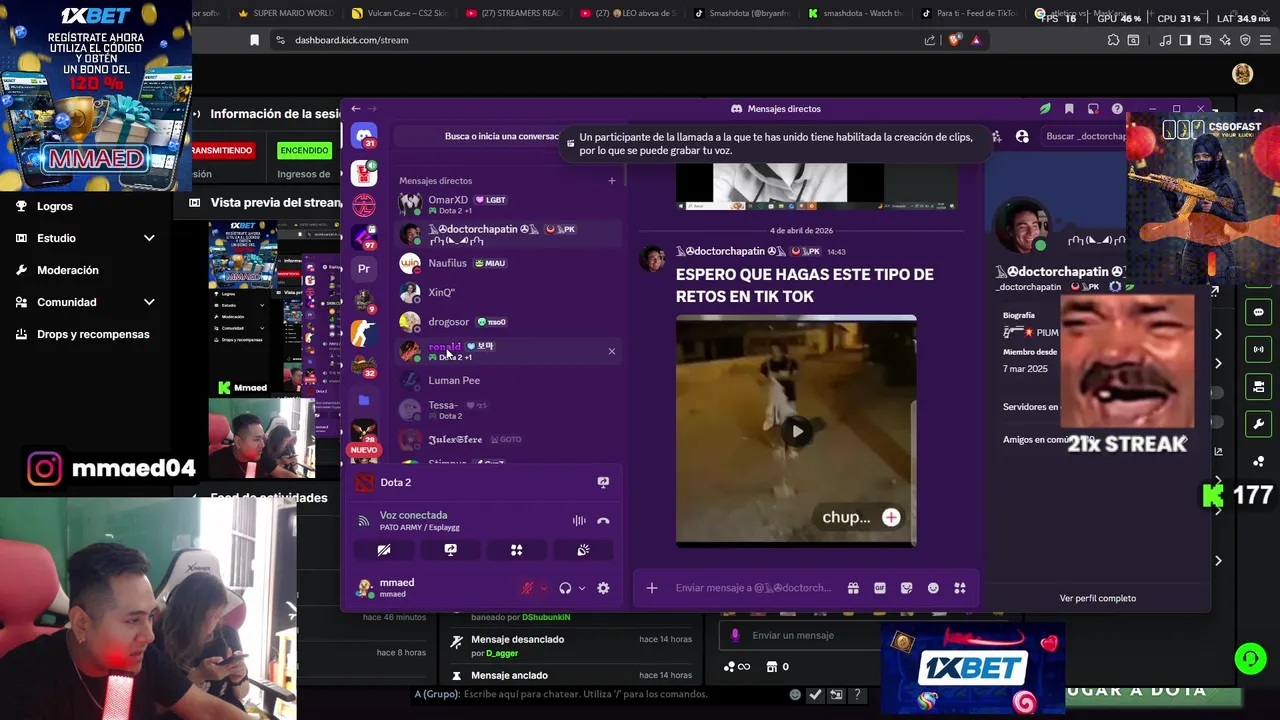Screen dimensions: 1280x720
Task: Open Naufilus direct message
Action: [510, 263]
